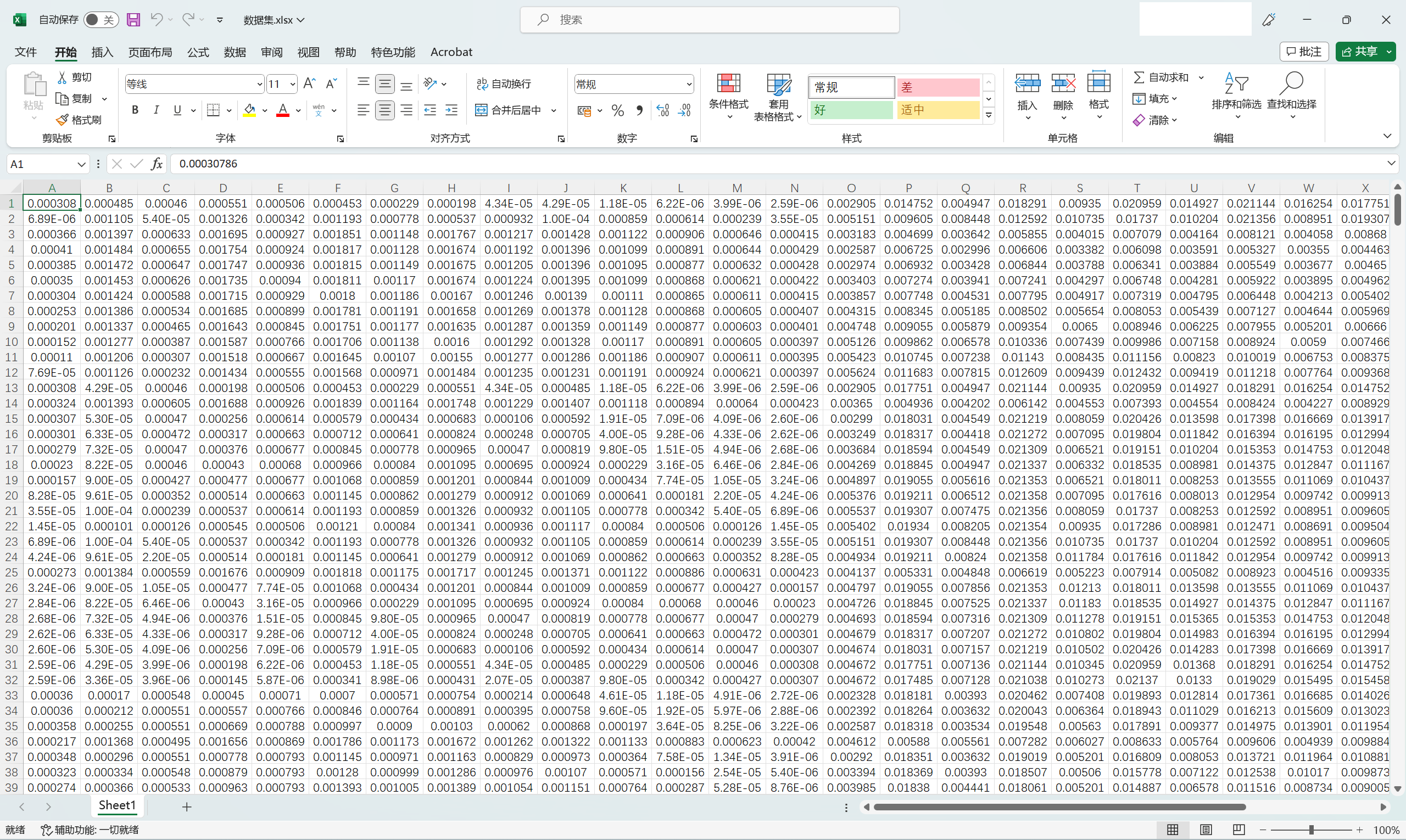Open the number format dropdown (常规)
This screenshot has width=1406, height=840.
pos(689,85)
